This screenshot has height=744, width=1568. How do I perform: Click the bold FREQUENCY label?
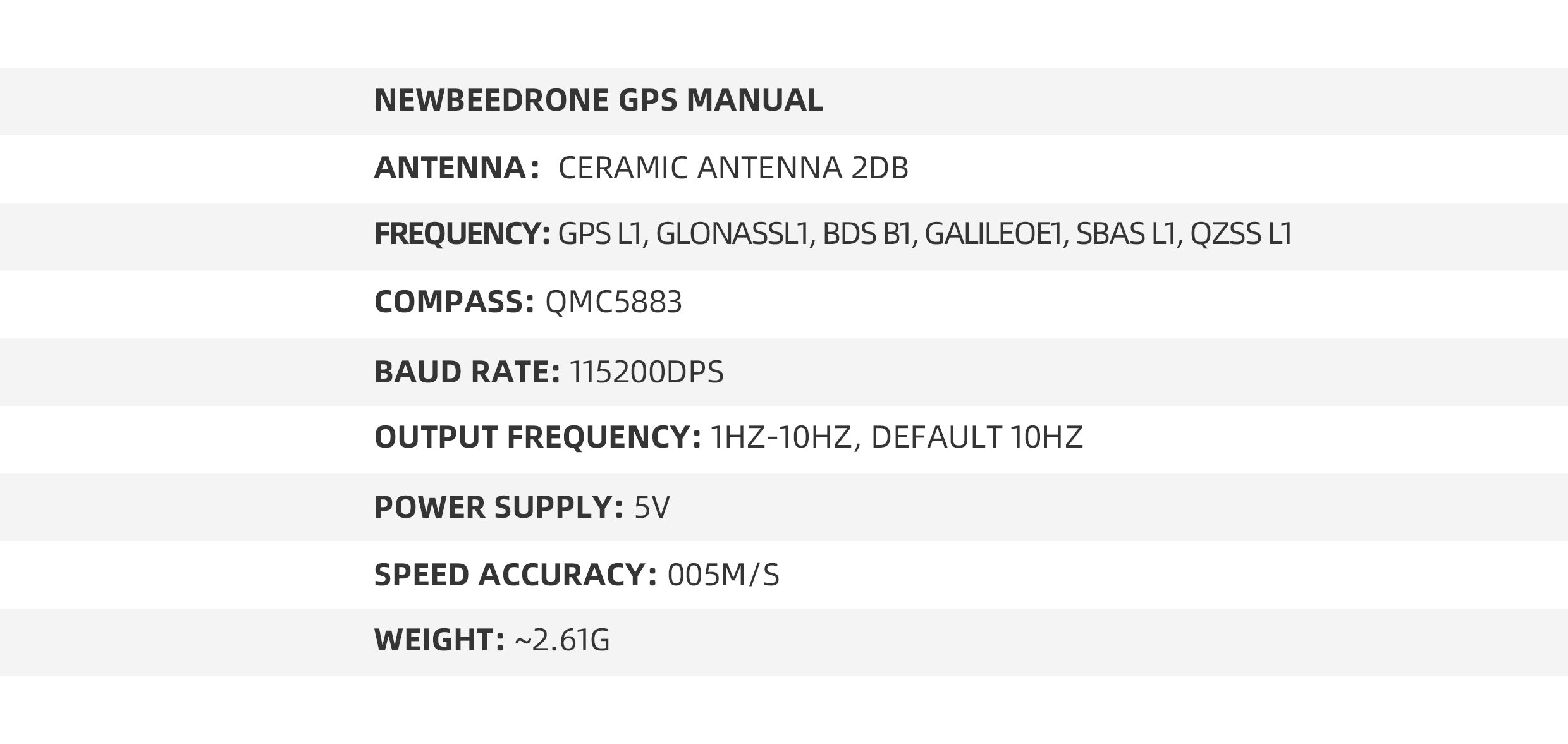tap(462, 234)
